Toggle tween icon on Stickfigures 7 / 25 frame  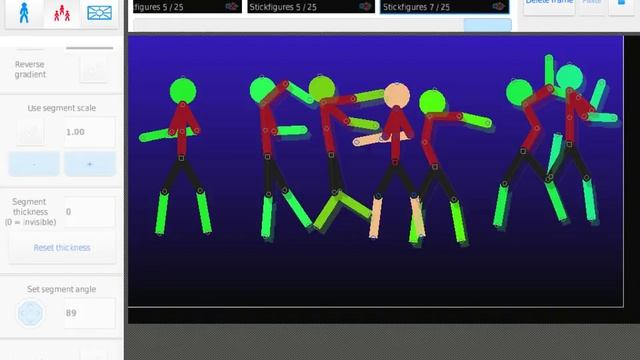(x=498, y=6)
